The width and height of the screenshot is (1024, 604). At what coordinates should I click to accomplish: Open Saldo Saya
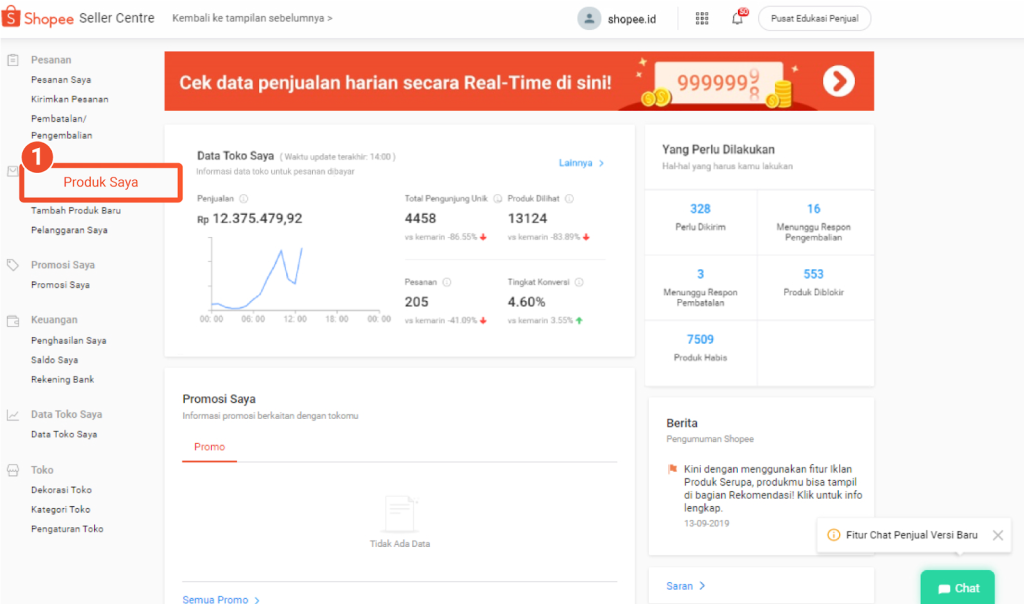[54, 360]
